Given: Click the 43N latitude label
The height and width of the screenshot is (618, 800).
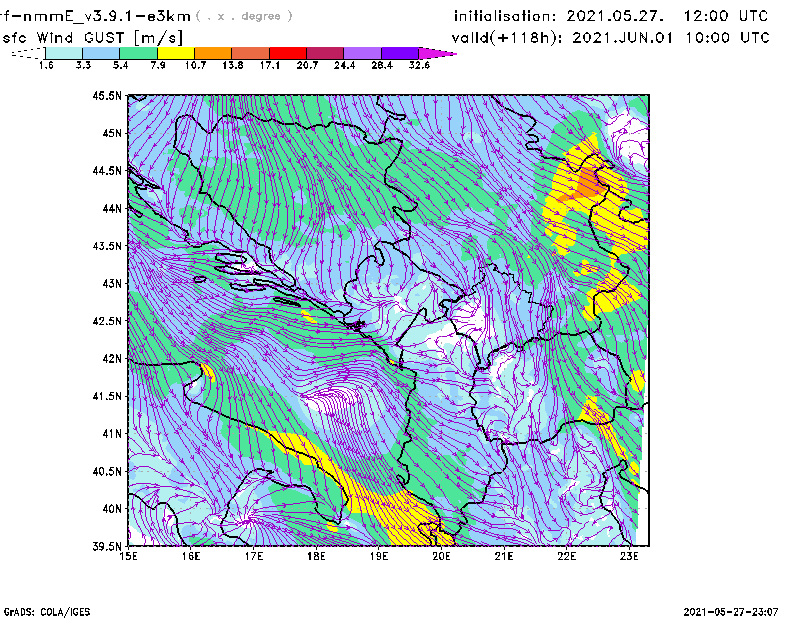Looking at the screenshot, I should tap(112, 283).
